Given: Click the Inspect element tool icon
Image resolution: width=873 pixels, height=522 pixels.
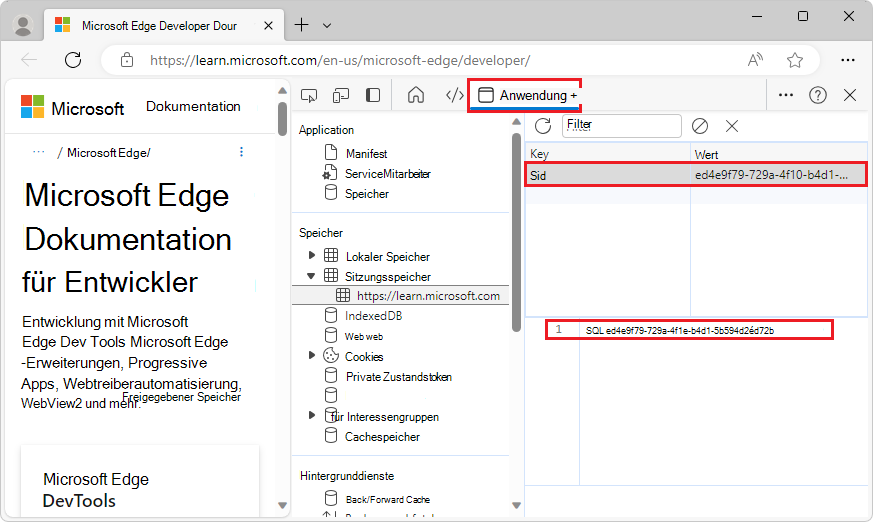Looking at the screenshot, I should tap(309, 96).
